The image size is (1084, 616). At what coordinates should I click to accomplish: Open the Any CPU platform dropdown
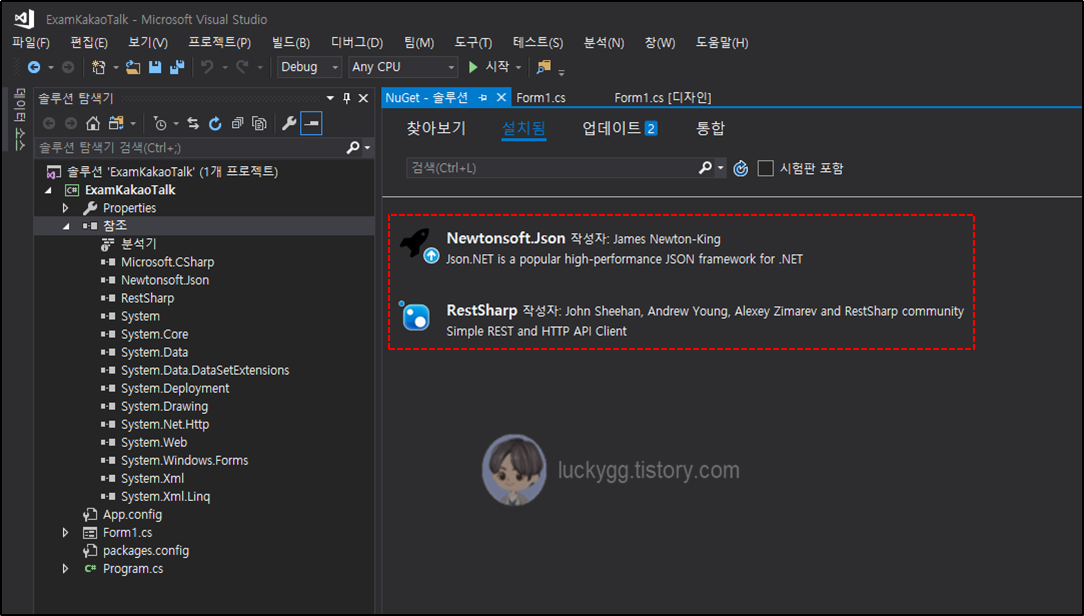(x=451, y=67)
